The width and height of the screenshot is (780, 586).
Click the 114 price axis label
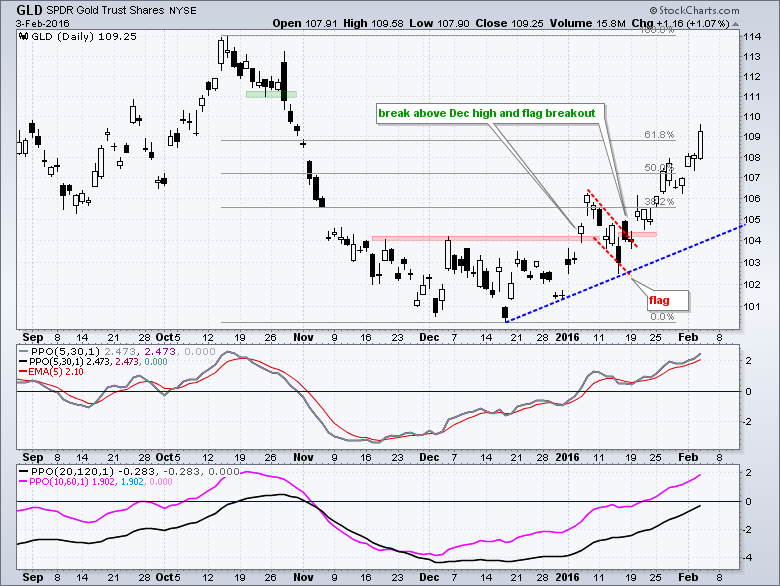coord(752,36)
